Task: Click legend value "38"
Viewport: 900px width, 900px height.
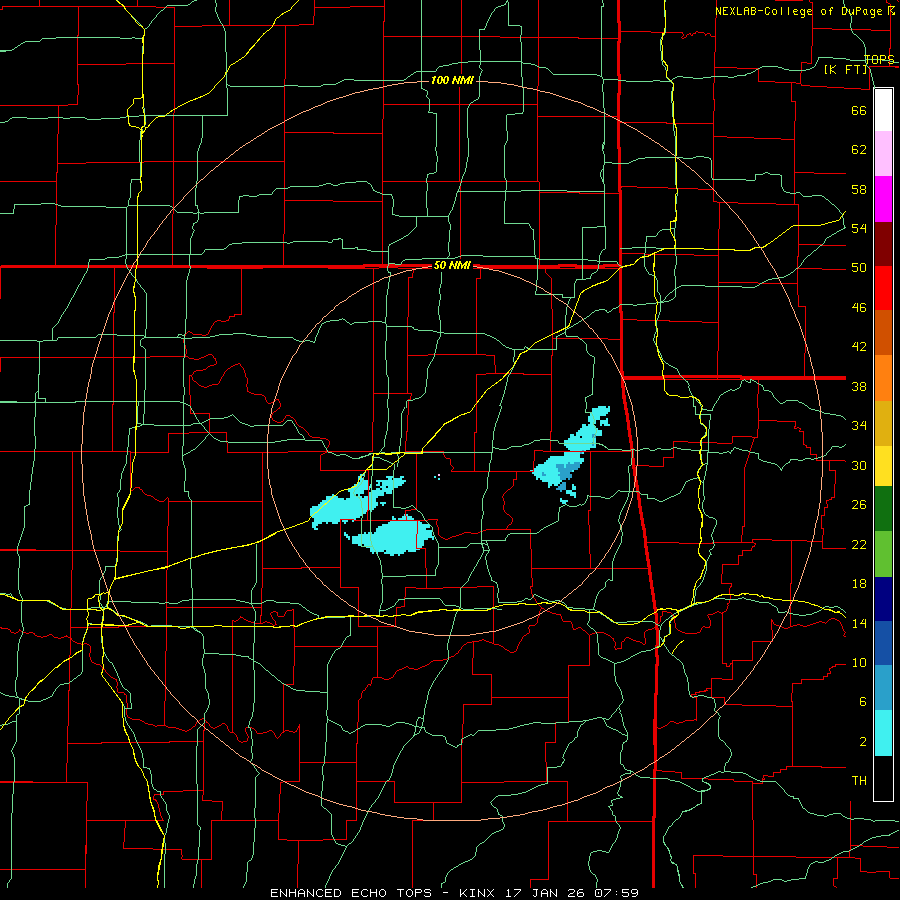Action: point(859,386)
